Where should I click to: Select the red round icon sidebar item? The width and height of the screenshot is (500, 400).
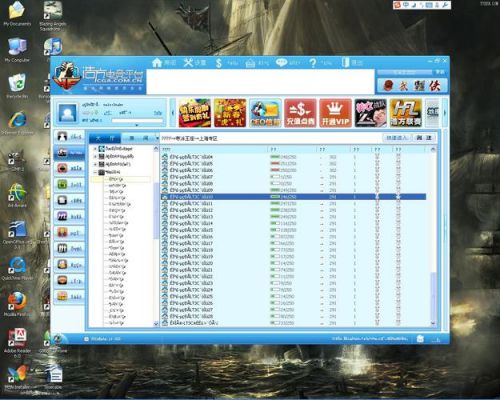pyautogui.click(x=69, y=168)
